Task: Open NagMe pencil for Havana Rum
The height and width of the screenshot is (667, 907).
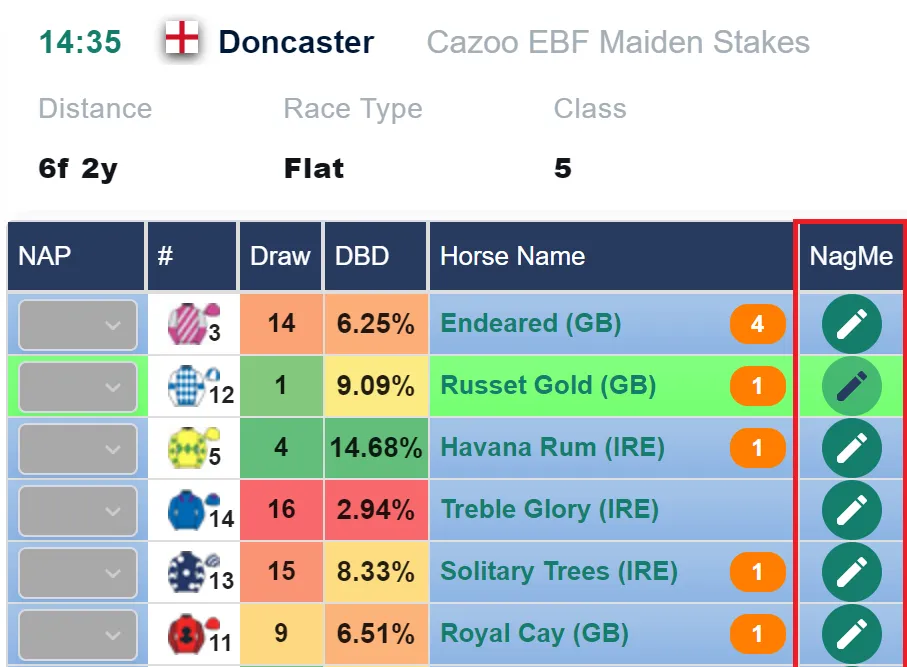Action: [851, 448]
